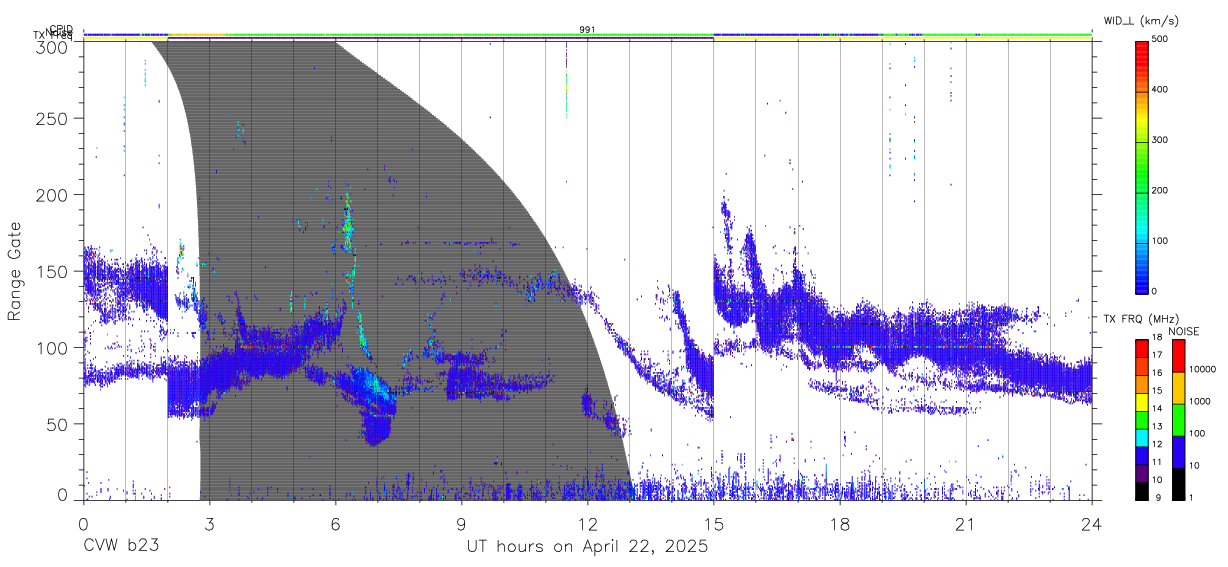1228x567 pixels.
Task: Click the UT hour tick label 3
Action: coord(209,523)
